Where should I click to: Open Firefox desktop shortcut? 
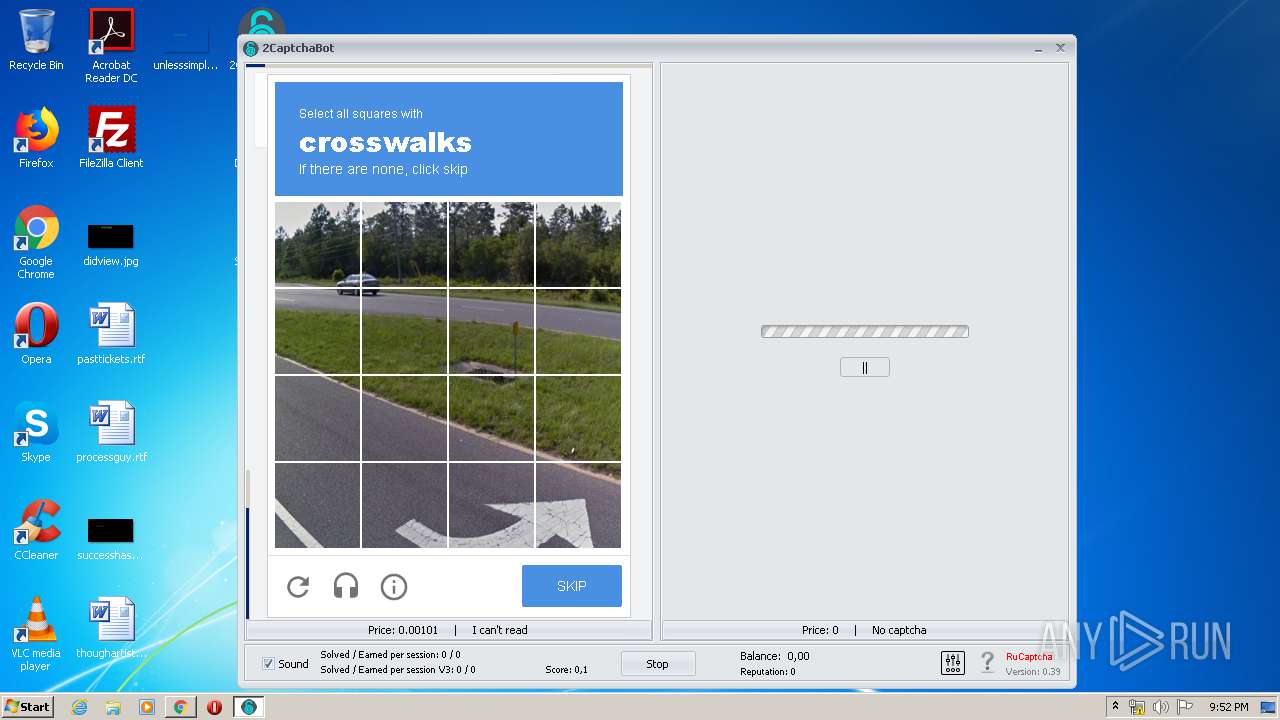(x=36, y=138)
